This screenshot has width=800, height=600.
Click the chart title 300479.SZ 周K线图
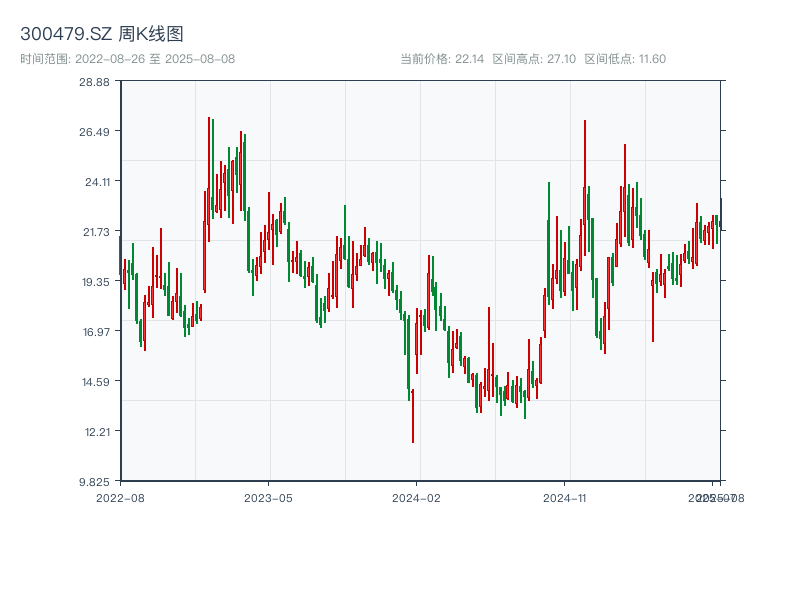coord(102,34)
